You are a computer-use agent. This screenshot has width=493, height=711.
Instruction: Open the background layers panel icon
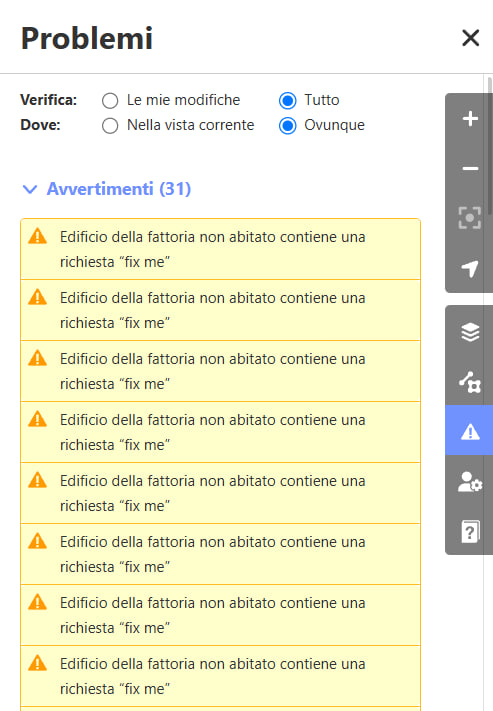click(x=470, y=332)
